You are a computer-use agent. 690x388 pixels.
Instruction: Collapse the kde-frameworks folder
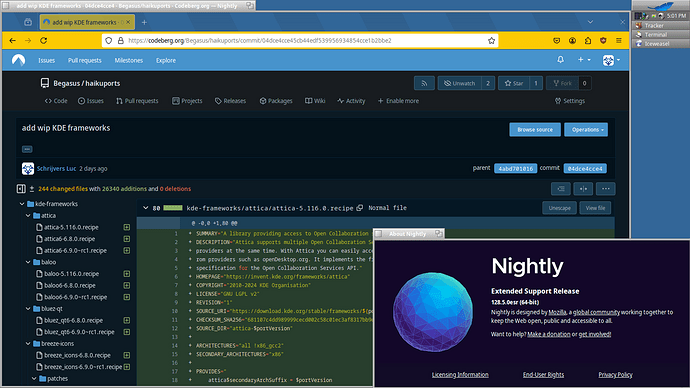point(22,204)
